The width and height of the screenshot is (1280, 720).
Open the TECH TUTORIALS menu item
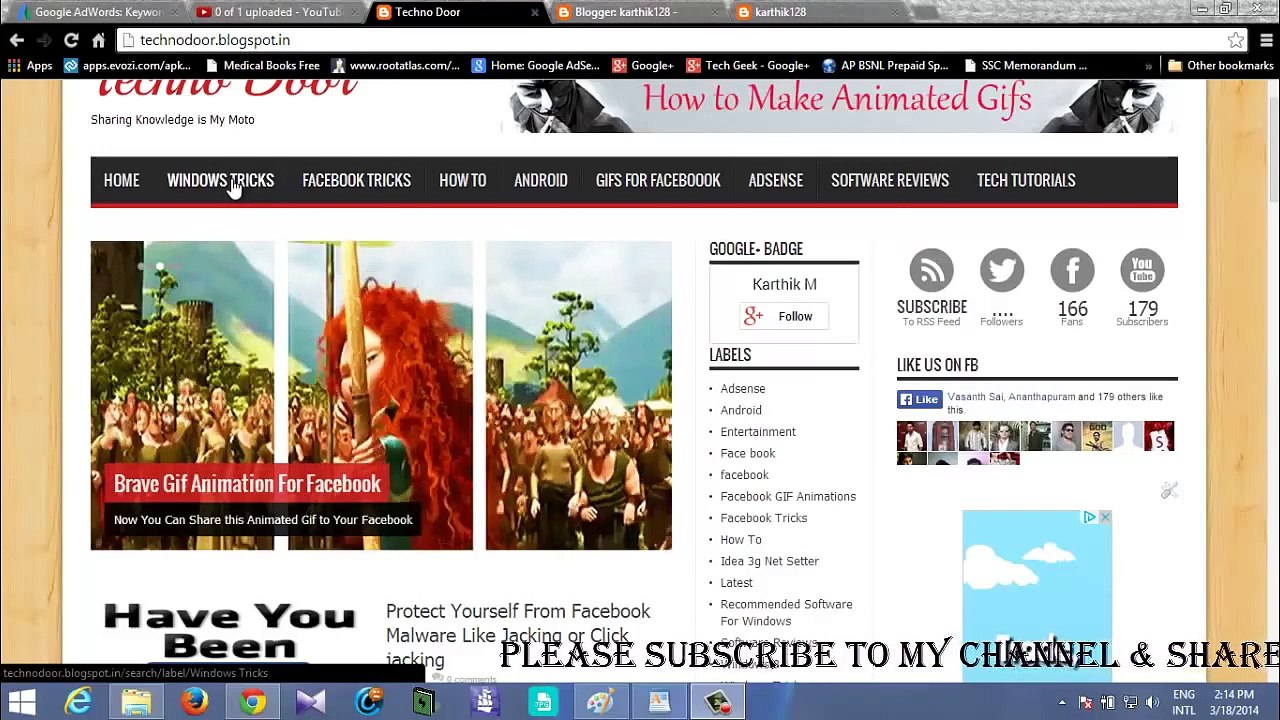point(1026,181)
